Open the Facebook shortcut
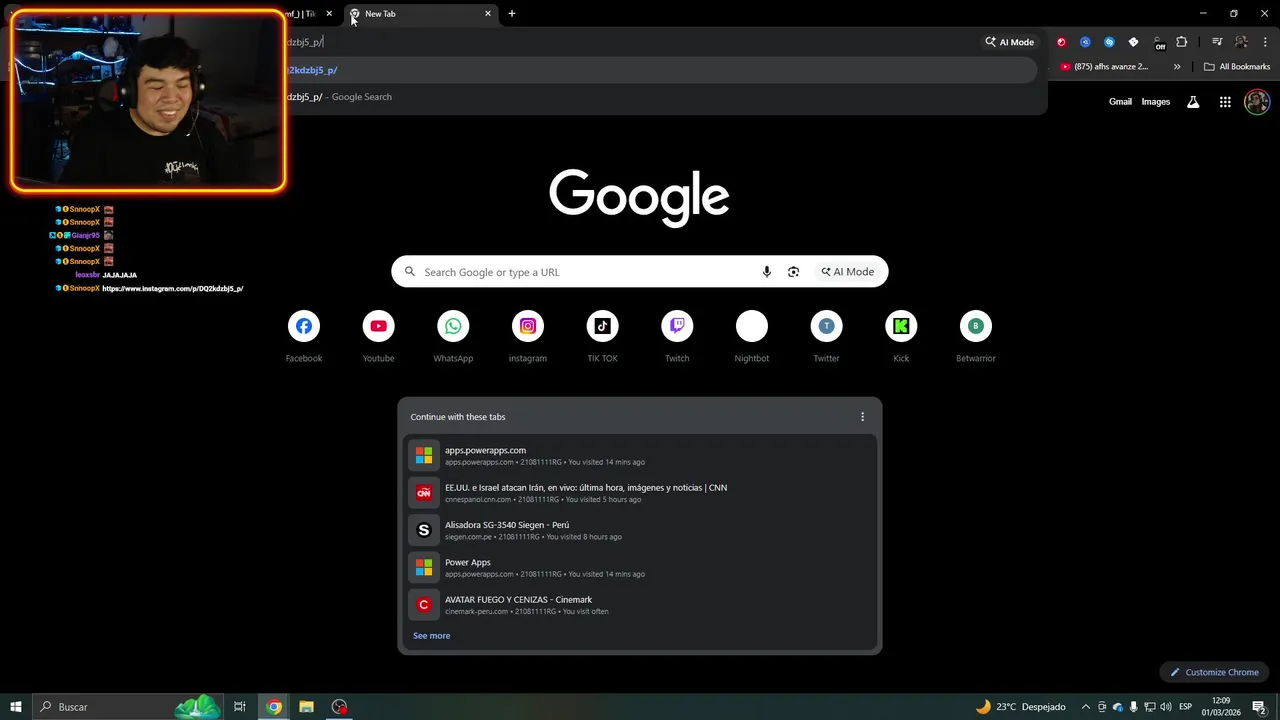The height and width of the screenshot is (720, 1280). 304,326
